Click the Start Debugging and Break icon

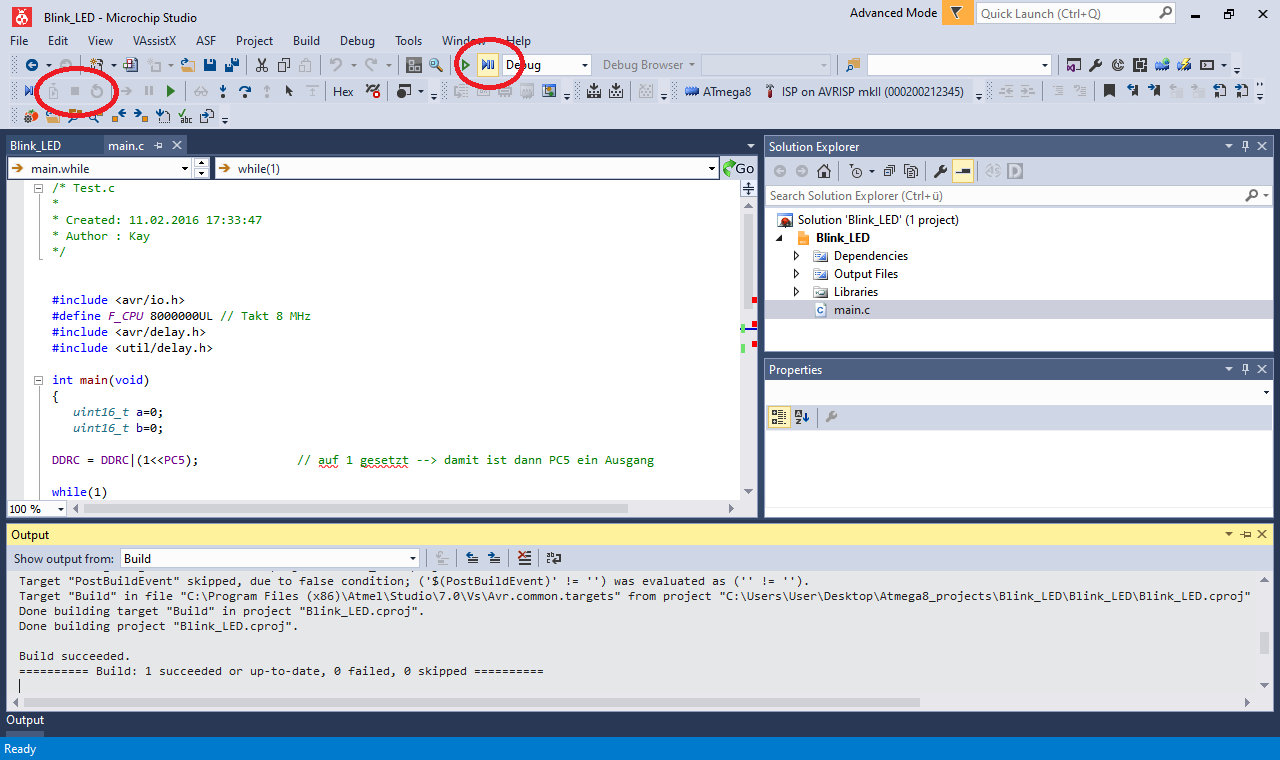(487, 65)
